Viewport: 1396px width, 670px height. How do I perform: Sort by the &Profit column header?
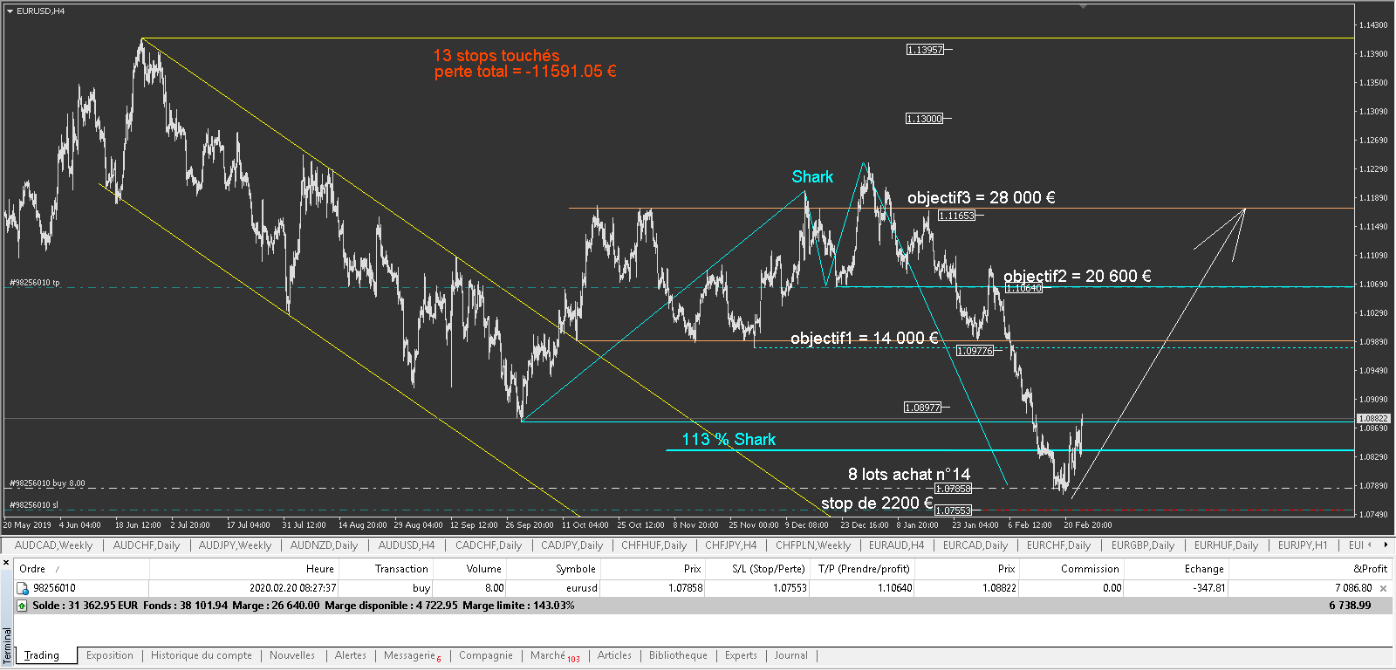pyautogui.click(x=1311, y=568)
